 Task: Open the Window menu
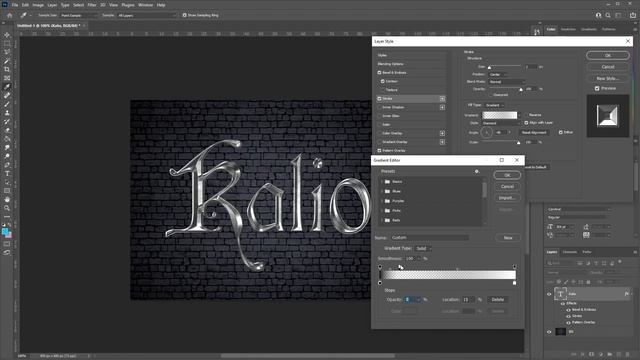coord(145,5)
